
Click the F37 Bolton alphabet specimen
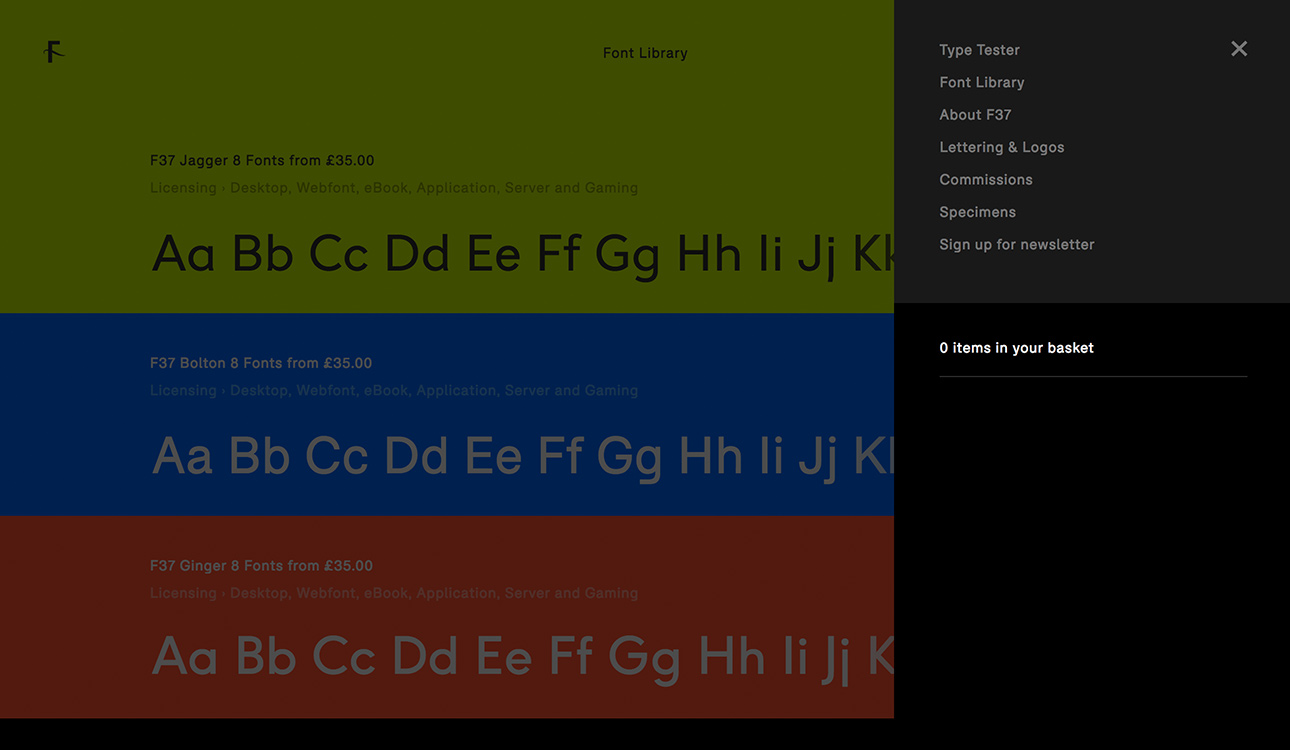pos(522,457)
